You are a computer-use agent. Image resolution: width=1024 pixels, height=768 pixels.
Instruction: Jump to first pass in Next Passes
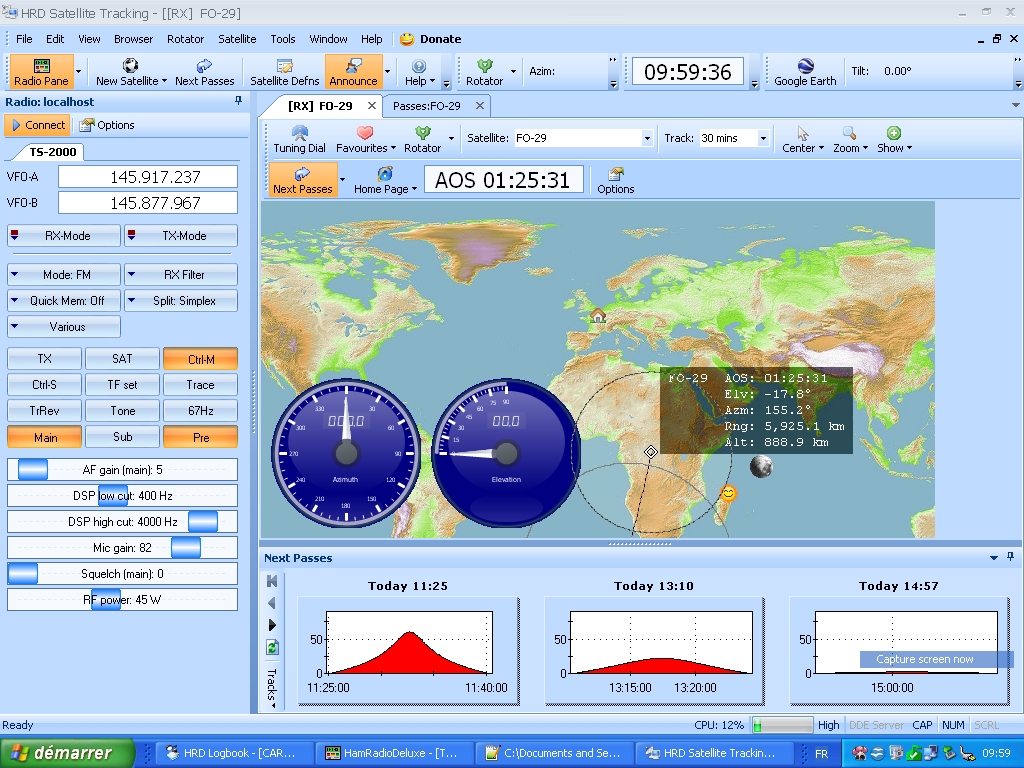click(272, 581)
